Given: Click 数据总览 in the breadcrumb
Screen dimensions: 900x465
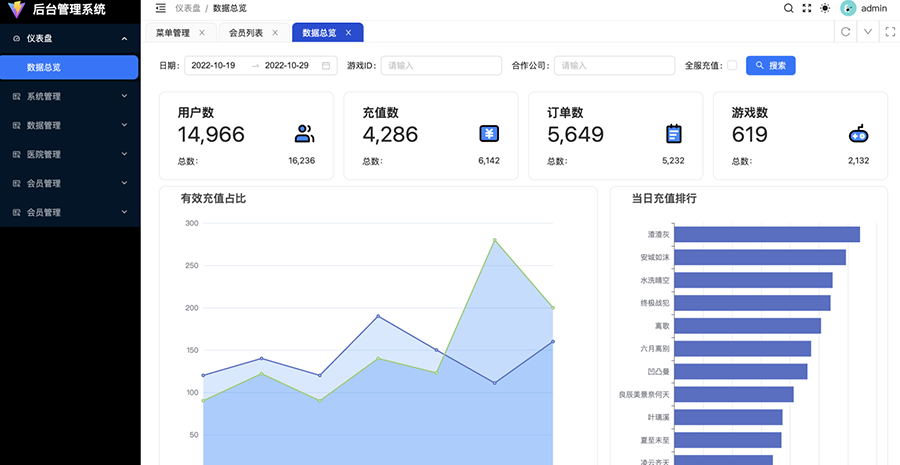Looking at the screenshot, I should pyautogui.click(x=230, y=9).
